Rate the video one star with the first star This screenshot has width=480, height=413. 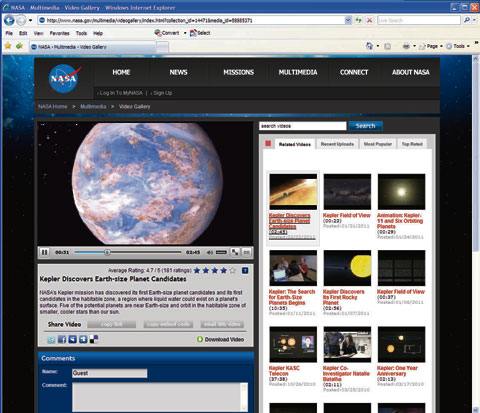197,270
